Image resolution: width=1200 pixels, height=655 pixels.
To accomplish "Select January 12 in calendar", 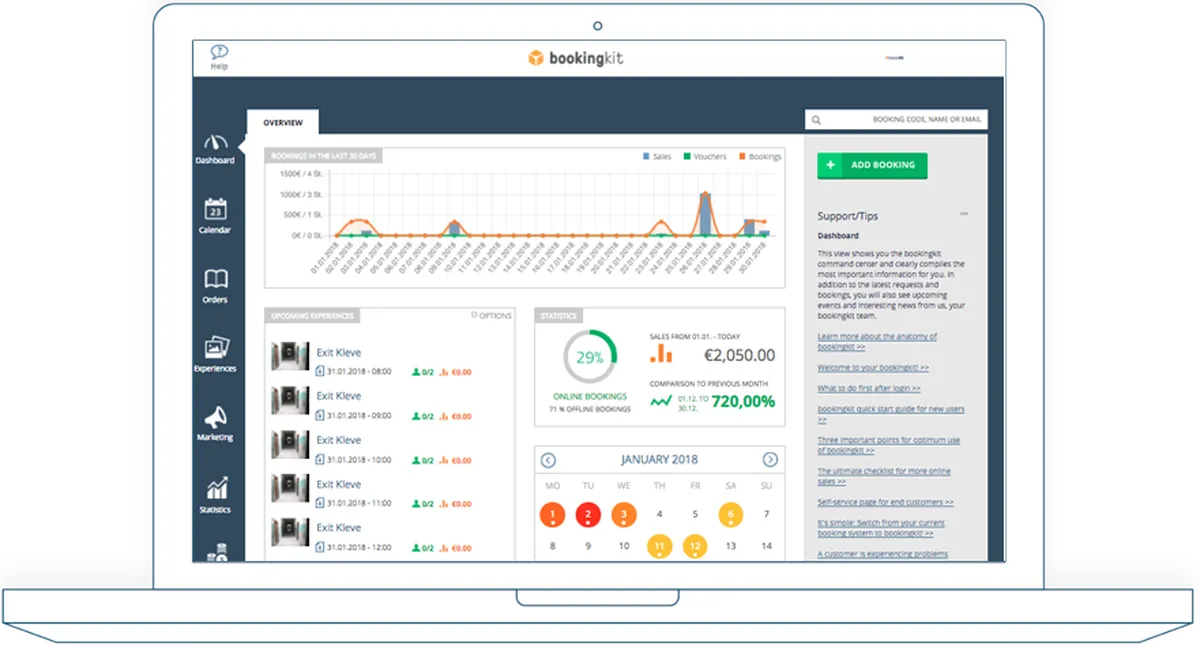I will (x=695, y=547).
